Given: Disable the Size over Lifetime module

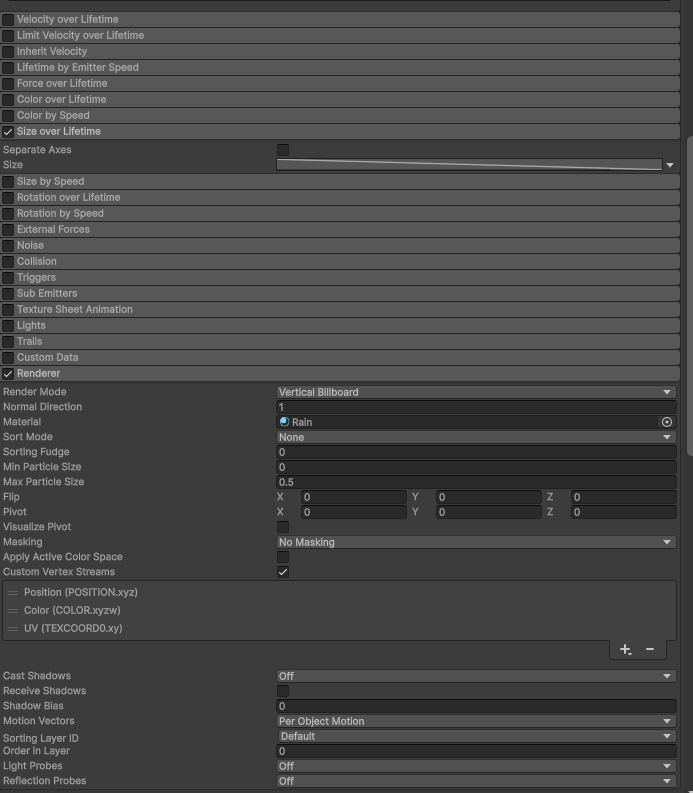Looking at the screenshot, I should (8, 132).
